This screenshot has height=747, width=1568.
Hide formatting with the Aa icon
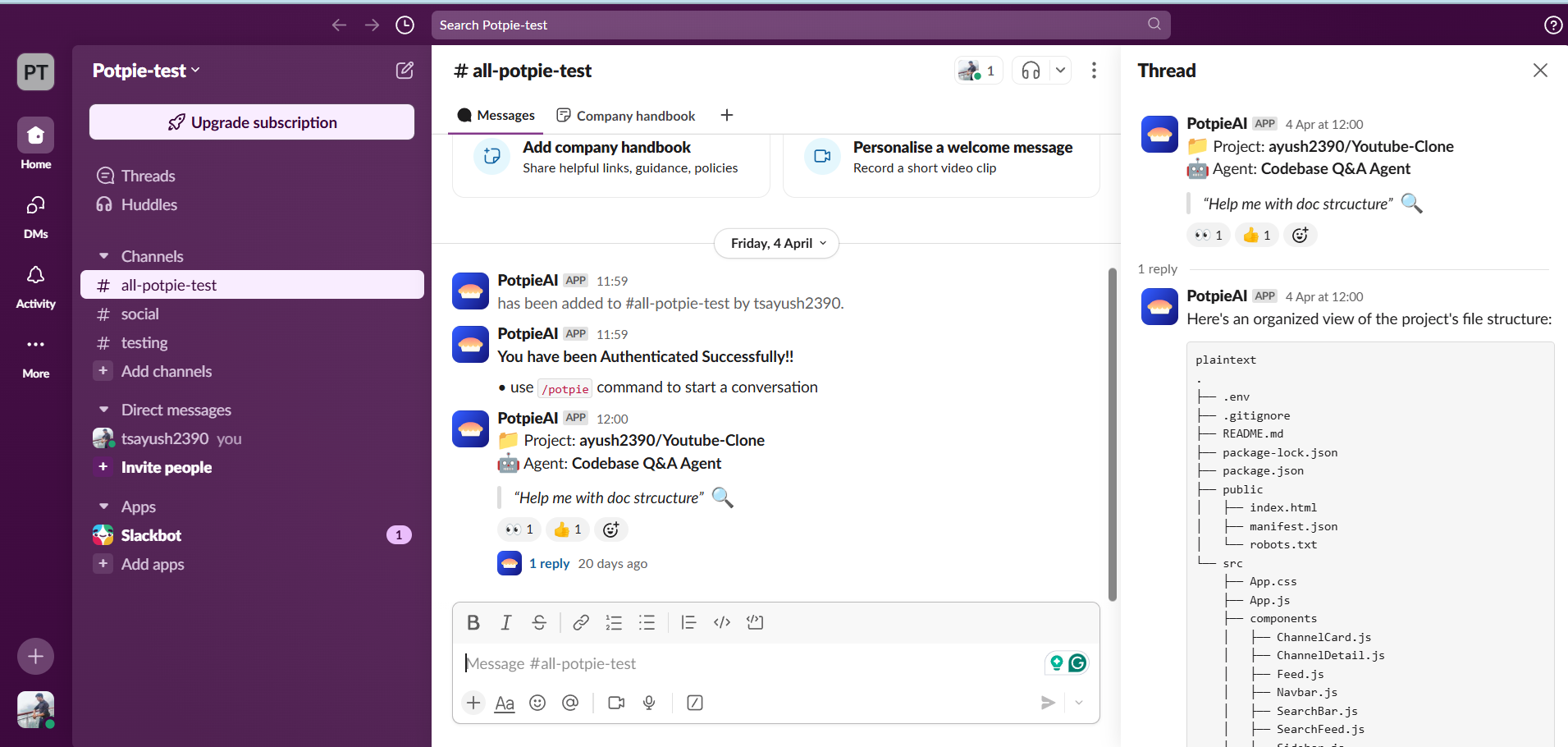[505, 703]
